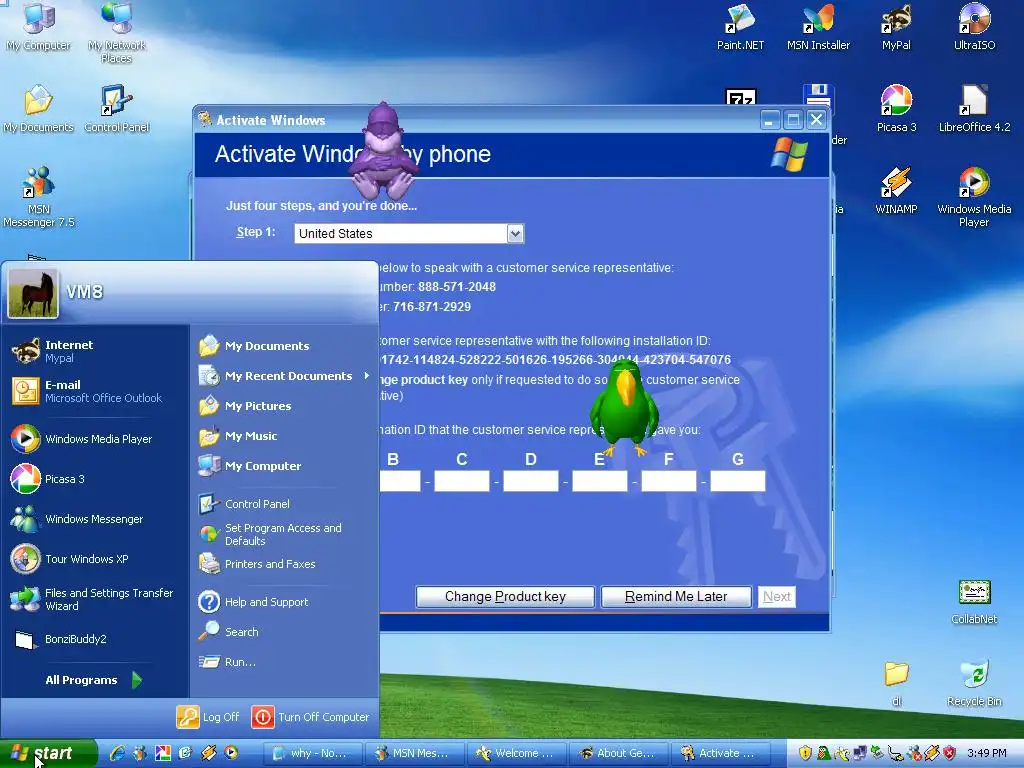The height and width of the screenshot is (768, 1024).
Task: Open UltraISO desktop shortcut
Action: point(974,26)
